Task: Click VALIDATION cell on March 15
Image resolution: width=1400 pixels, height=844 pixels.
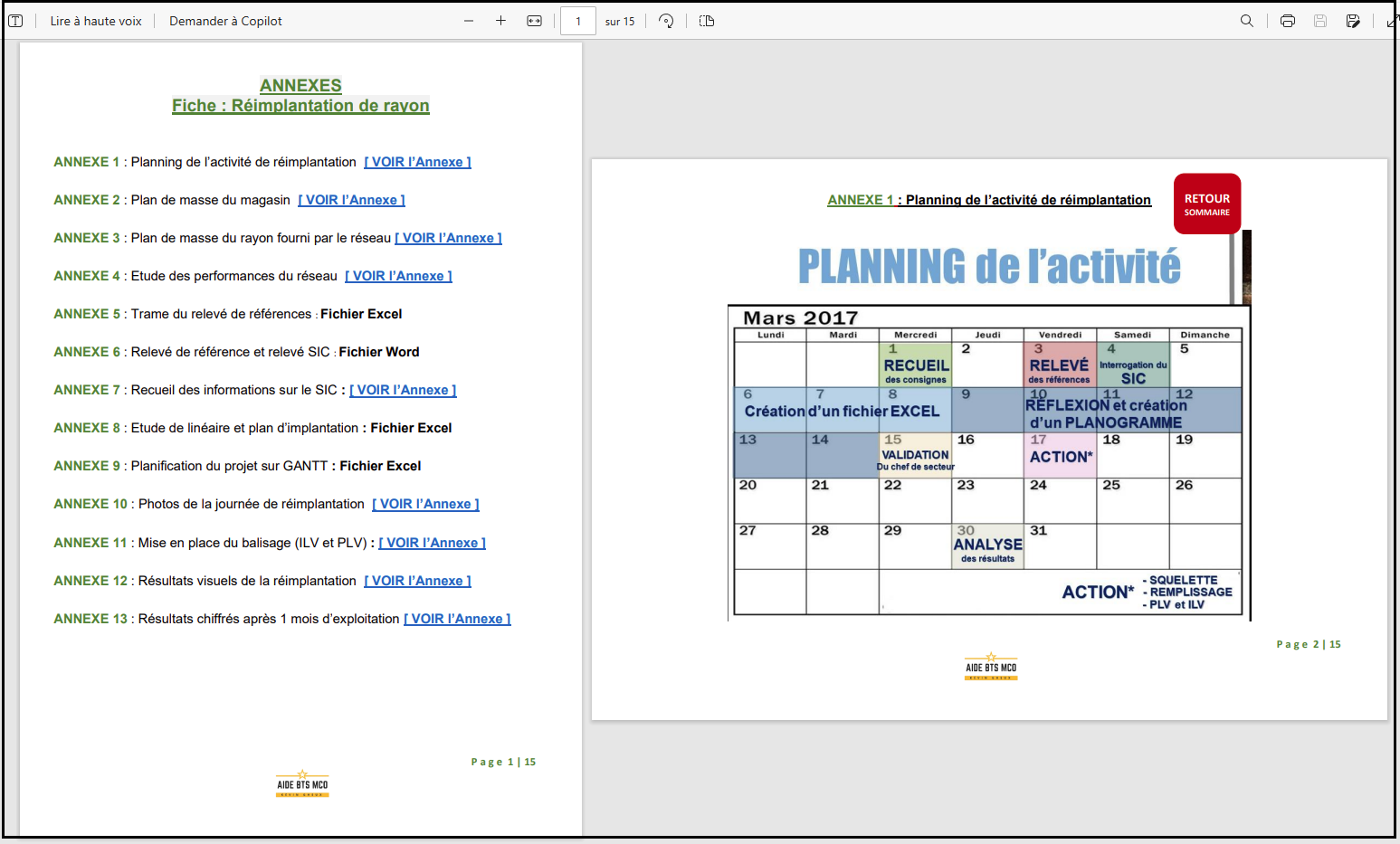Action: 915,455
